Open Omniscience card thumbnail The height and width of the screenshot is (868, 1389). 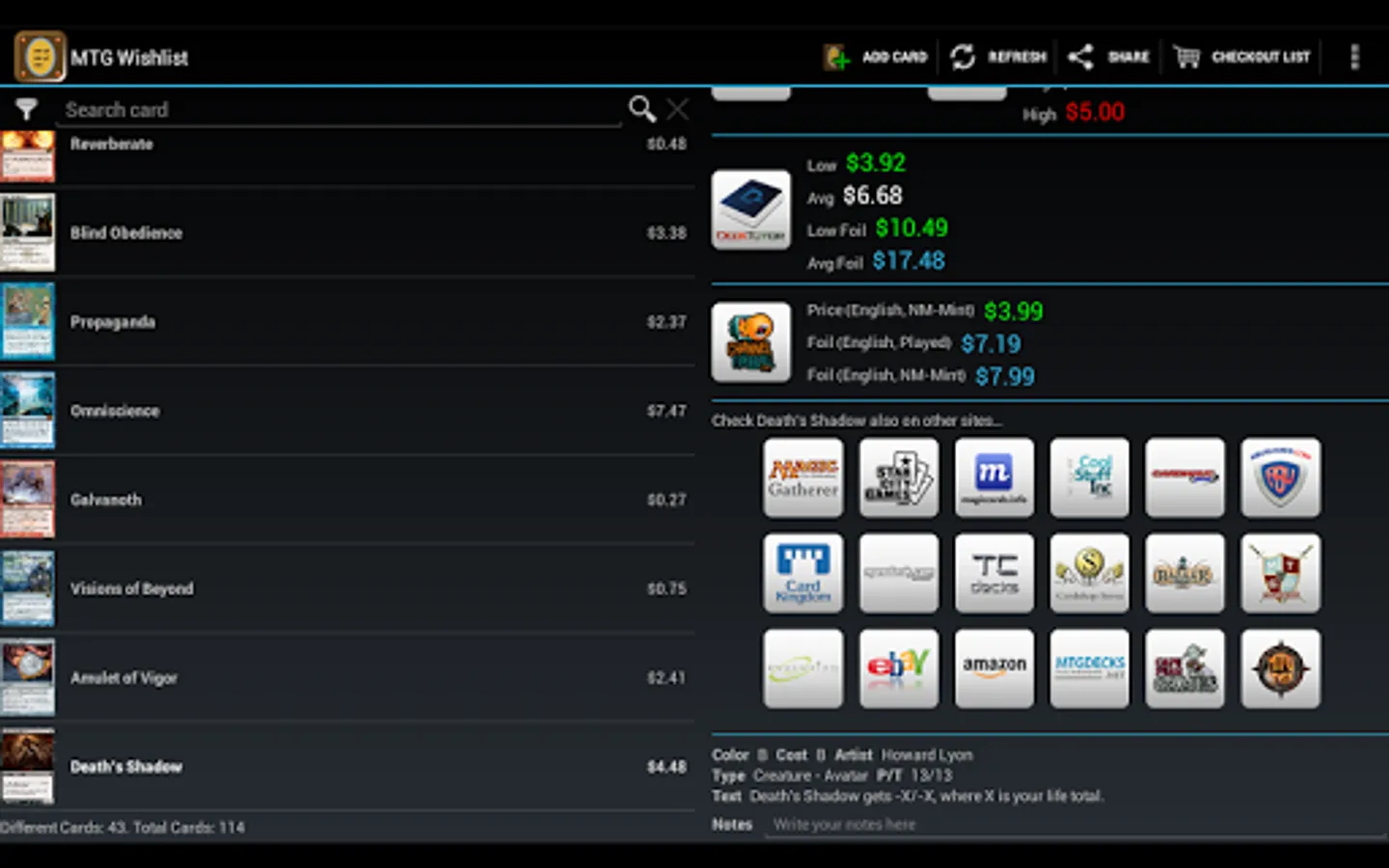pos(27,411)
